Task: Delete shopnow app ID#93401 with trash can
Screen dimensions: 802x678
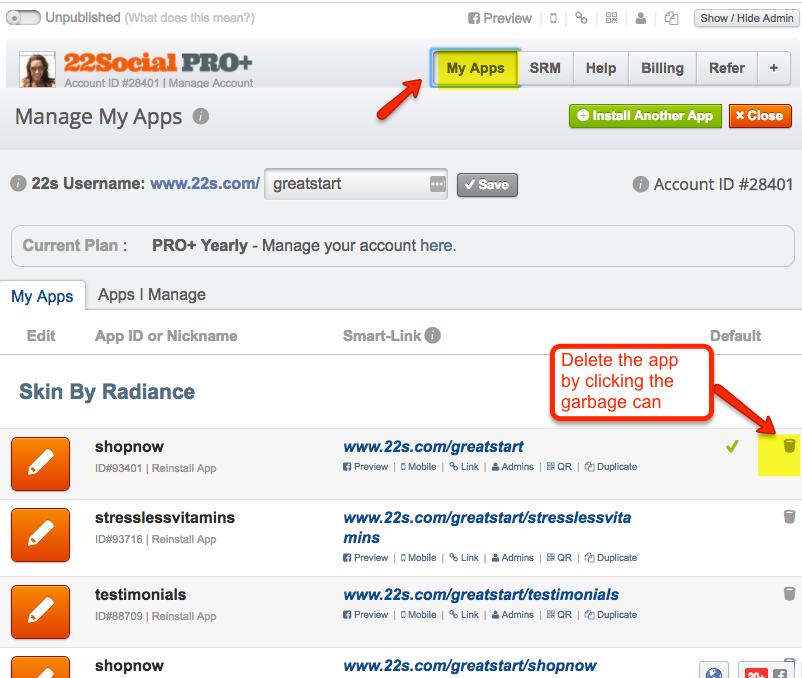Action: [x=789, y=445]
